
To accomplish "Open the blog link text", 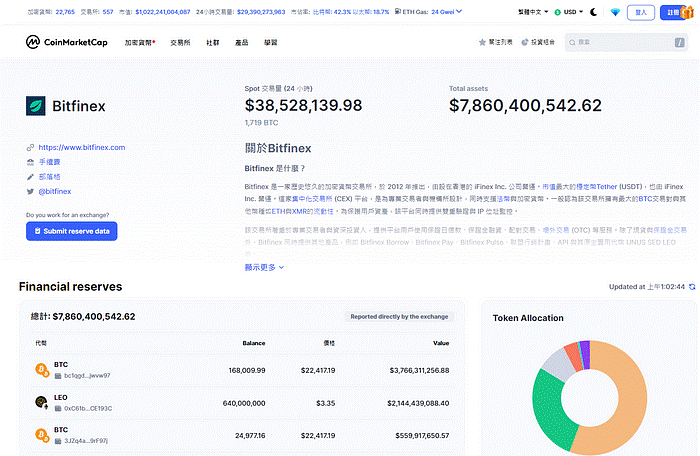I will point(49,177).
